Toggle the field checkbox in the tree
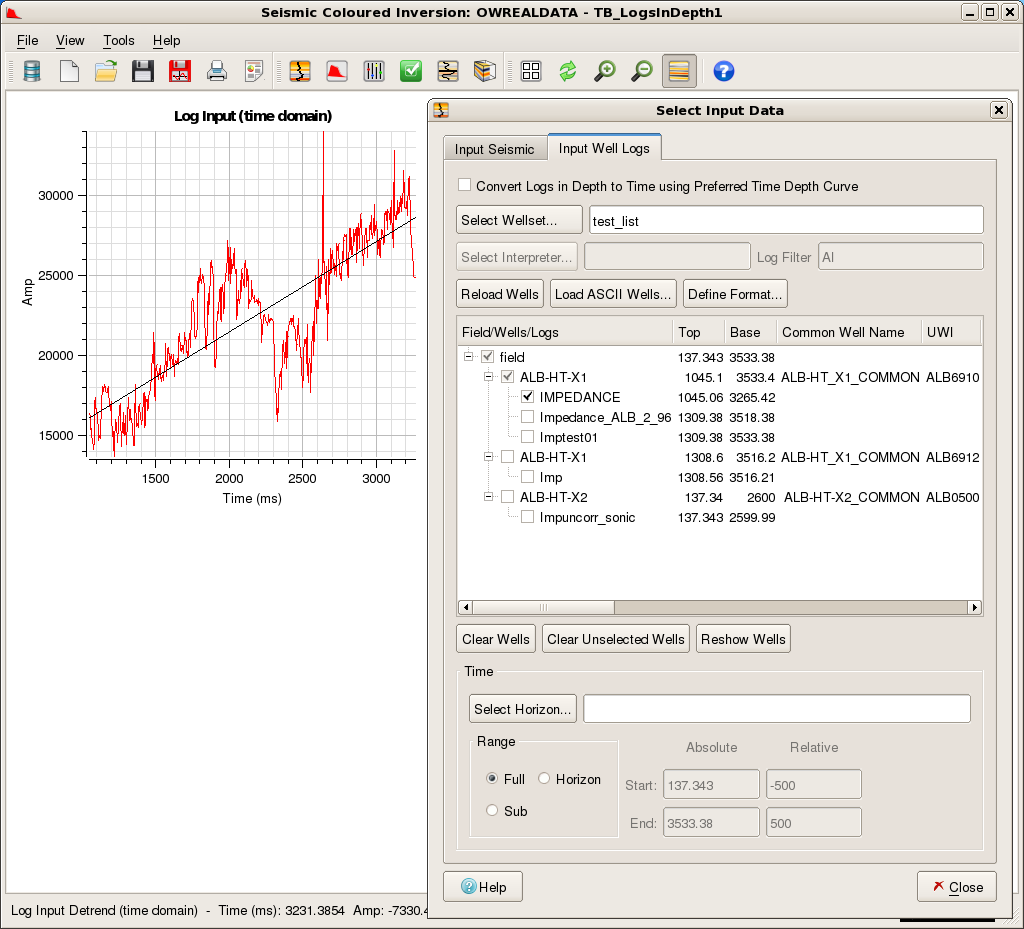The height and width of the screenshot is (929, 1024). (x=488, y=356)
